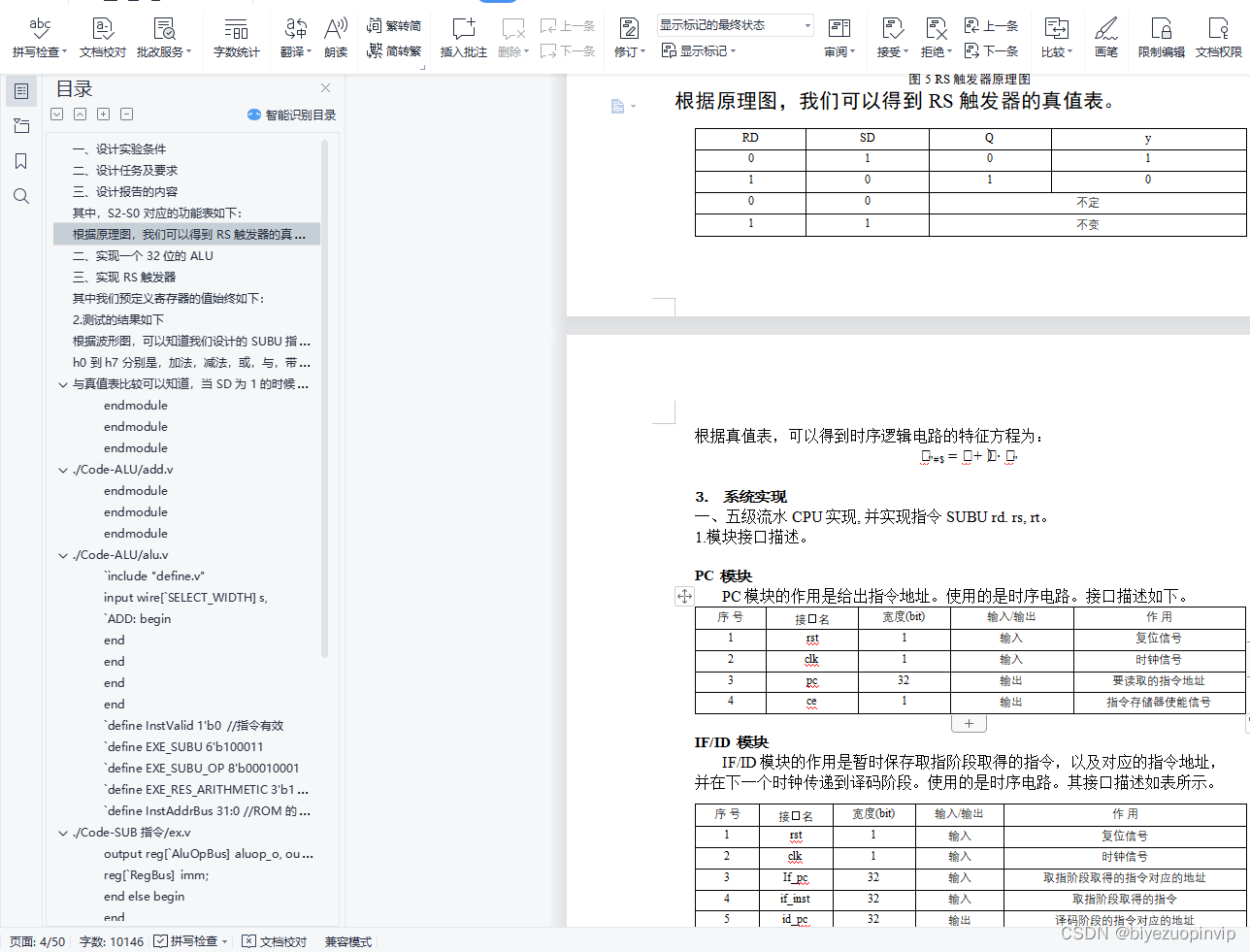
Task: Click the promote heading plus icon in 目录
Action: pyautogui.click(x=104, y=114)
